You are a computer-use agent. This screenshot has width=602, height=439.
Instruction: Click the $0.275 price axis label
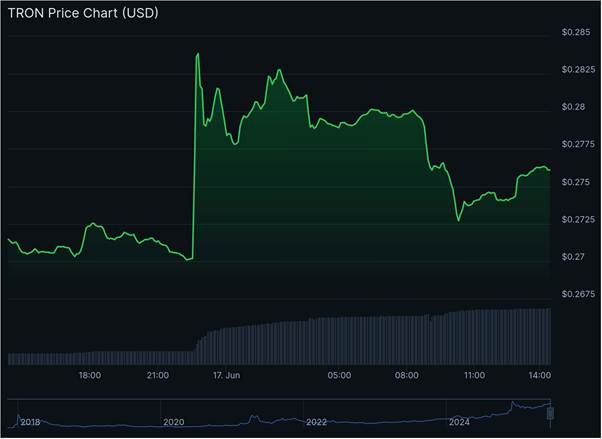(x=576, y=182)
